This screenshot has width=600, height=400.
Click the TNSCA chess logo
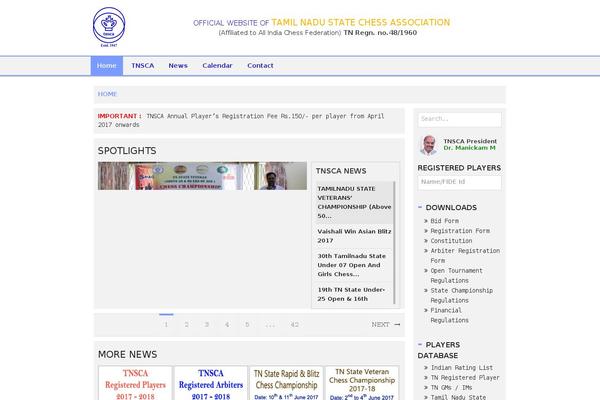[x=109, y=27]
